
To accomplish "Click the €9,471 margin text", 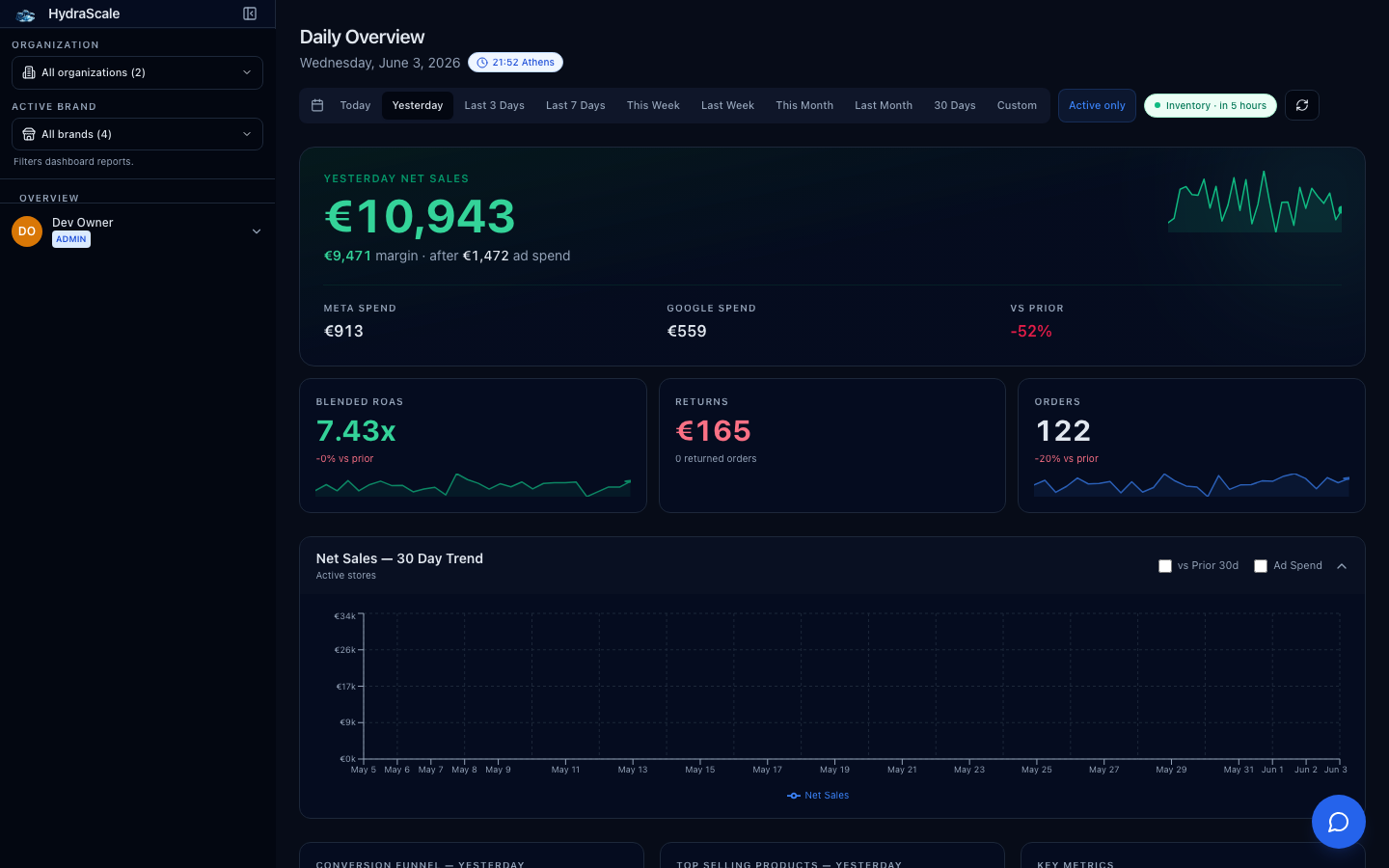I will [370, 256].
